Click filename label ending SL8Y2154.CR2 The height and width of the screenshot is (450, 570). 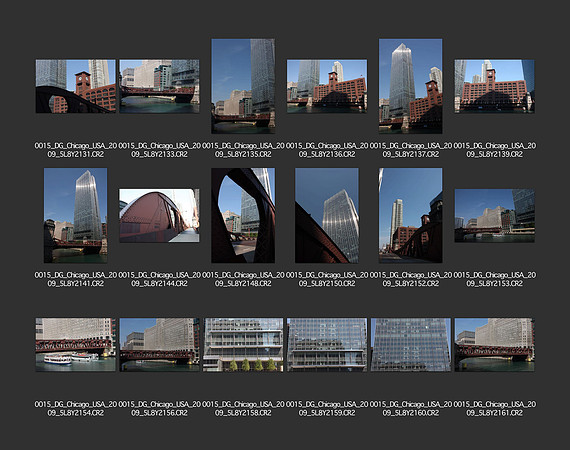pyautogui.click(x=76, y=409)
